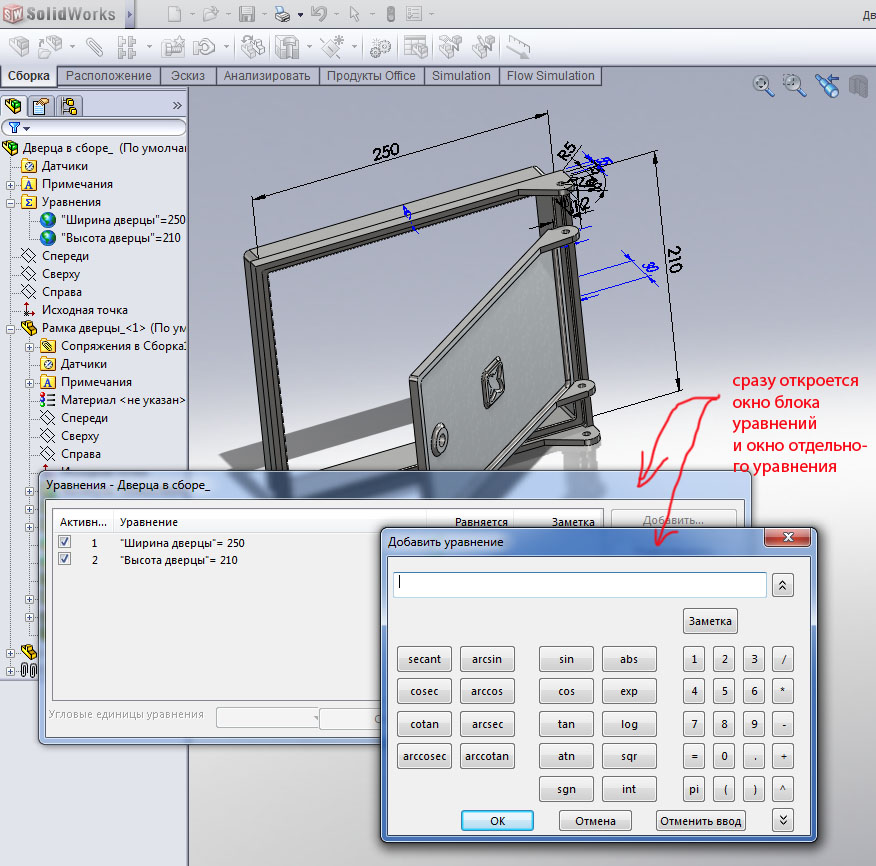
Task: Open the PropertyManager tab icon
Action: 40,106
